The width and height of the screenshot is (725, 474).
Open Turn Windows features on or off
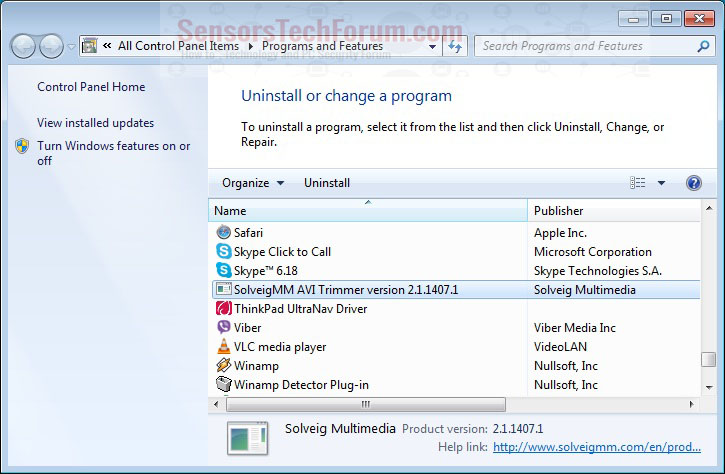click(113, 153)
